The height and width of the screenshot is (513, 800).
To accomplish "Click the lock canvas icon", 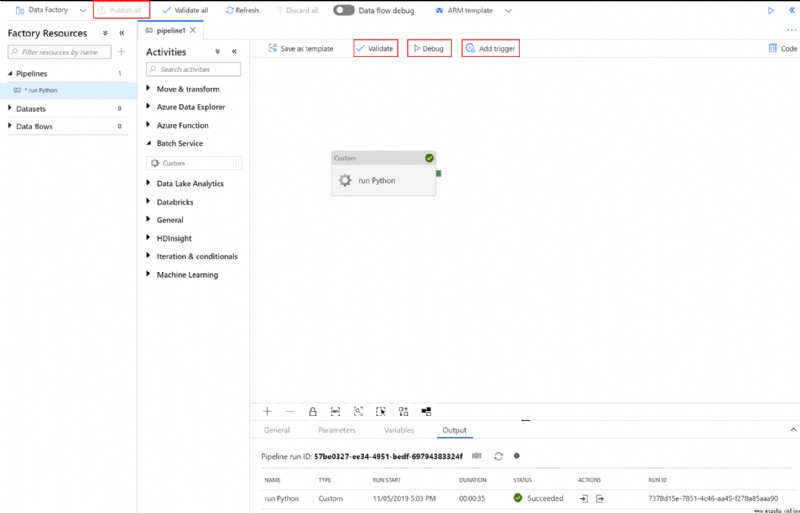I will point(313,411).
